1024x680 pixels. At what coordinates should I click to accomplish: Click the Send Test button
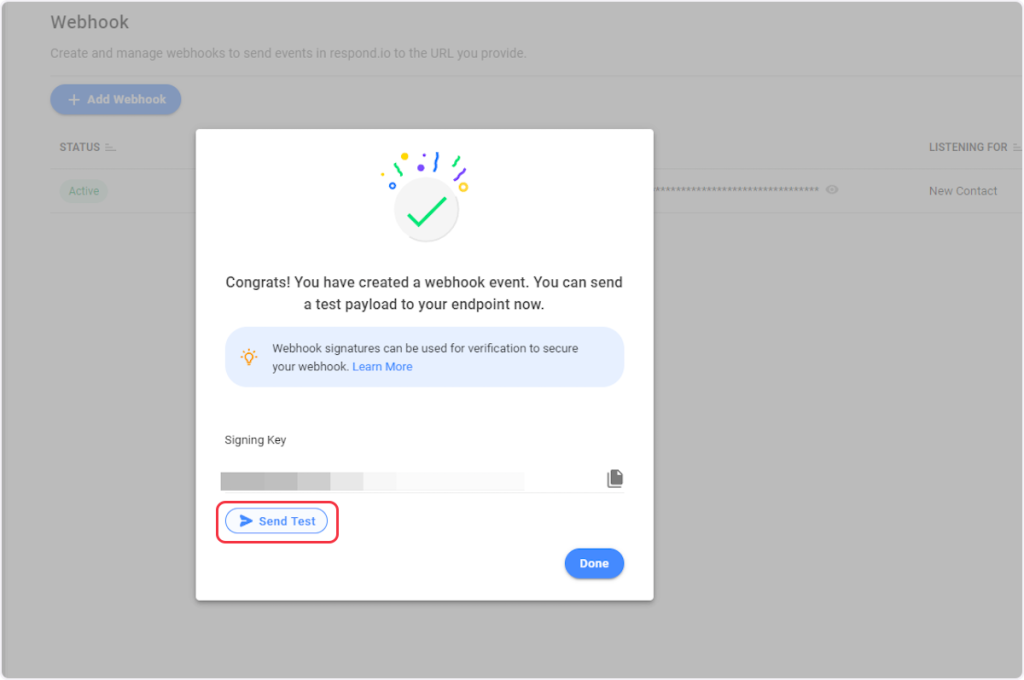(277, 521)
